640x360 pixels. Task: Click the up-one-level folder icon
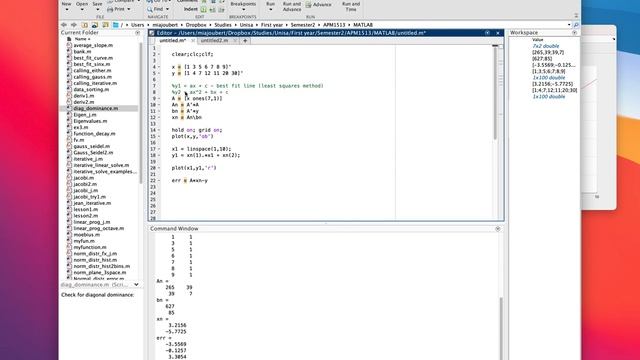coord(84,25)
